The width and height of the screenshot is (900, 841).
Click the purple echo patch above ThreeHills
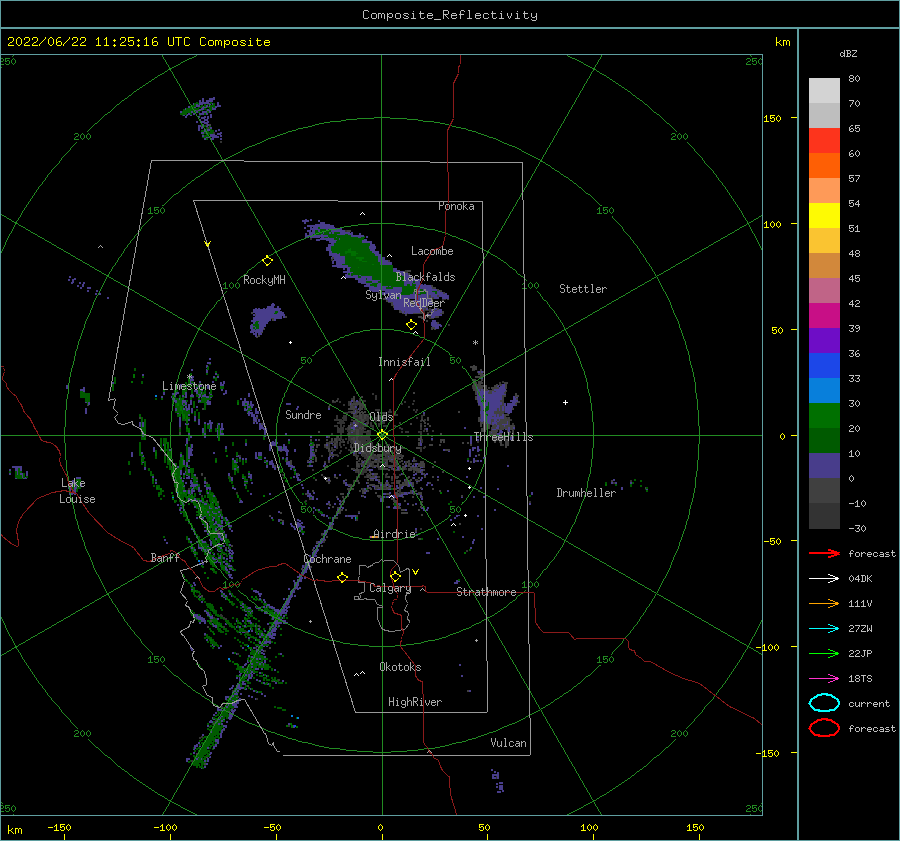coord(495,405)
